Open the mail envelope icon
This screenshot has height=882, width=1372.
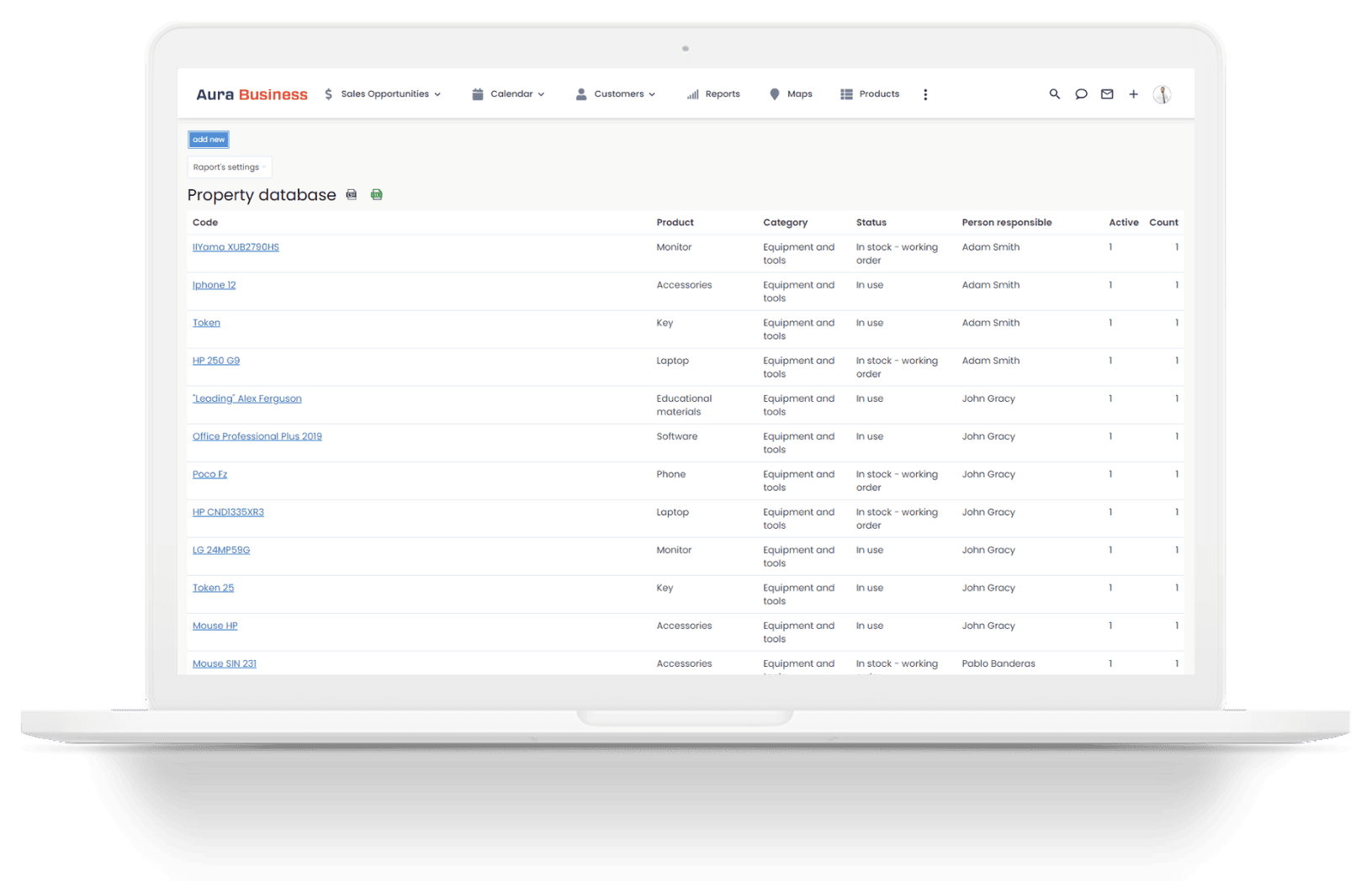click(x=1107, y=94)
